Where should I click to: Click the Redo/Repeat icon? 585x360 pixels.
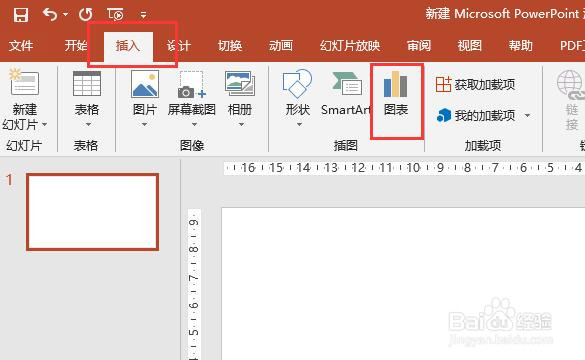click(x=86, y=15)
